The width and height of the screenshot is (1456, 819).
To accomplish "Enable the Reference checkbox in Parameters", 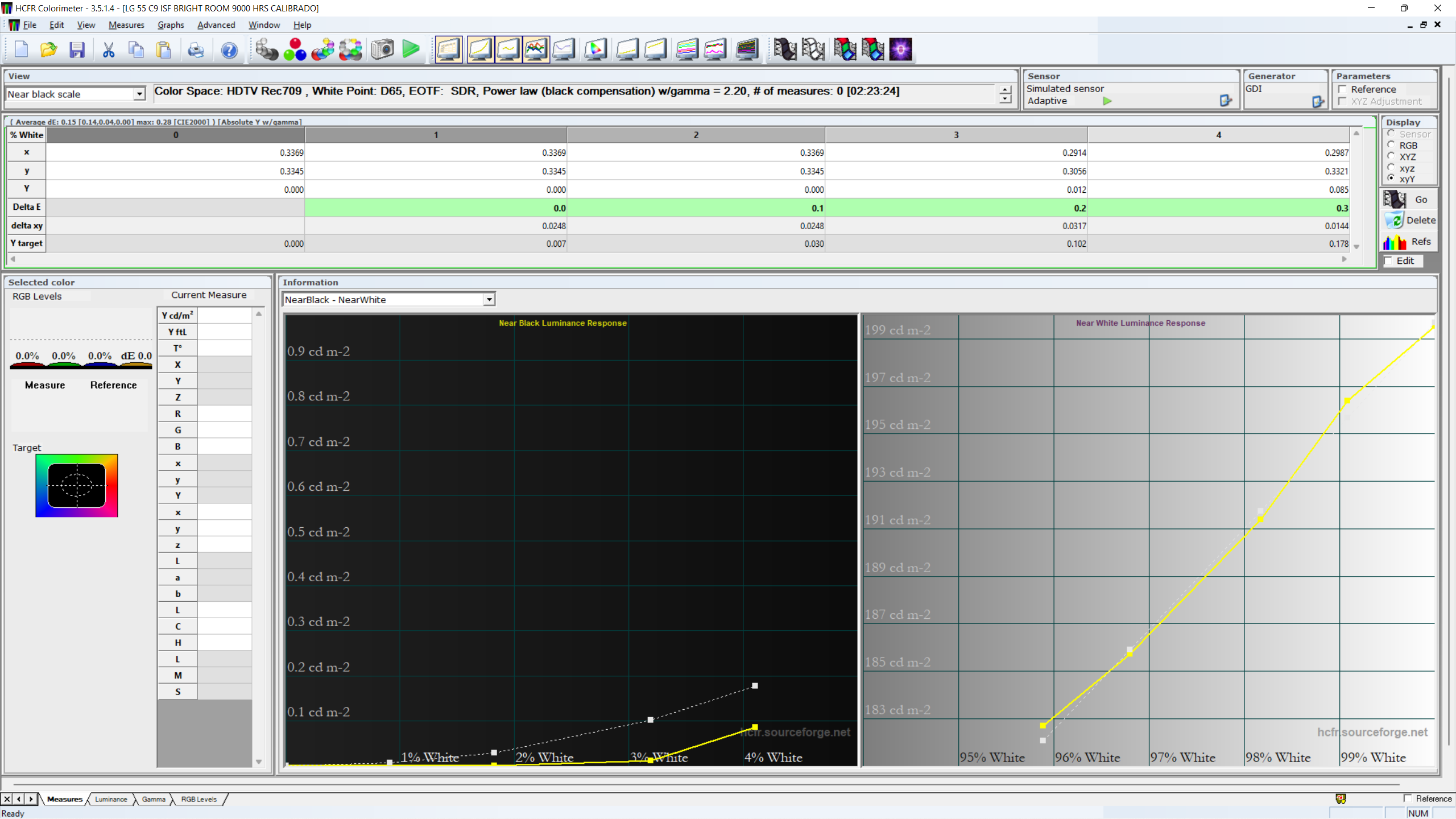I will point(1343,89).
